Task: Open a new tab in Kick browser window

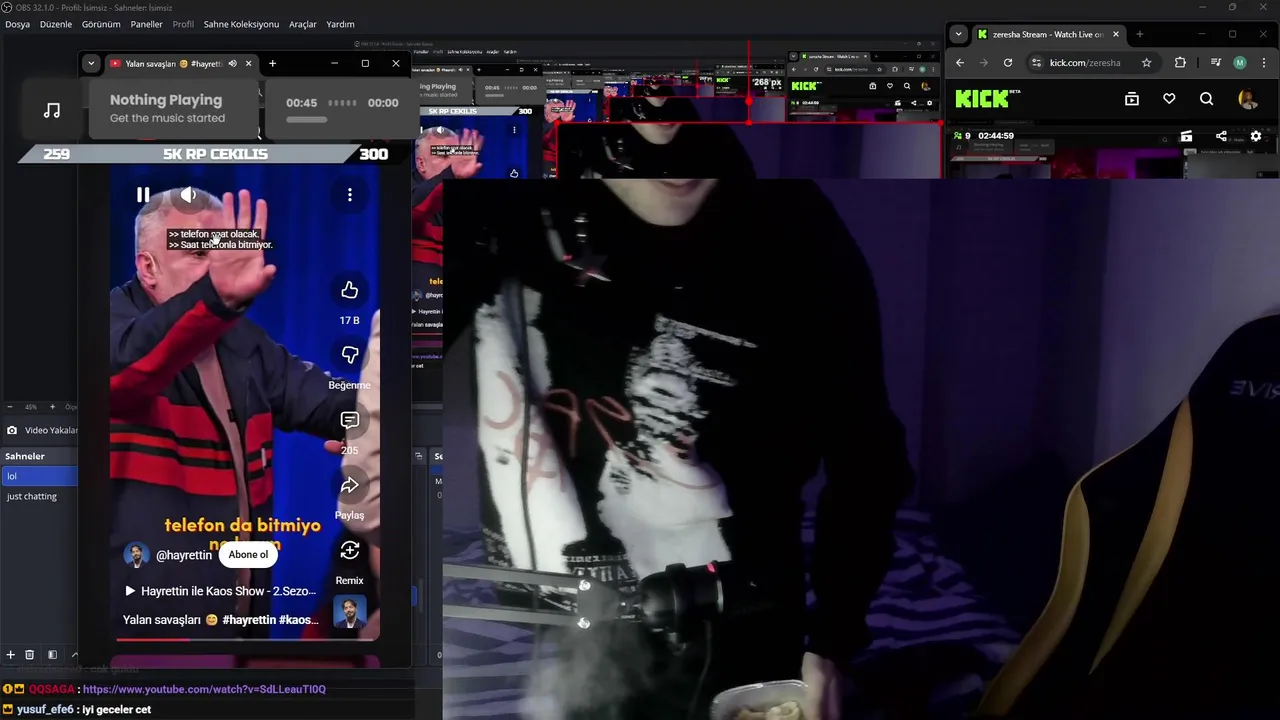Action: click(1139, 34)
